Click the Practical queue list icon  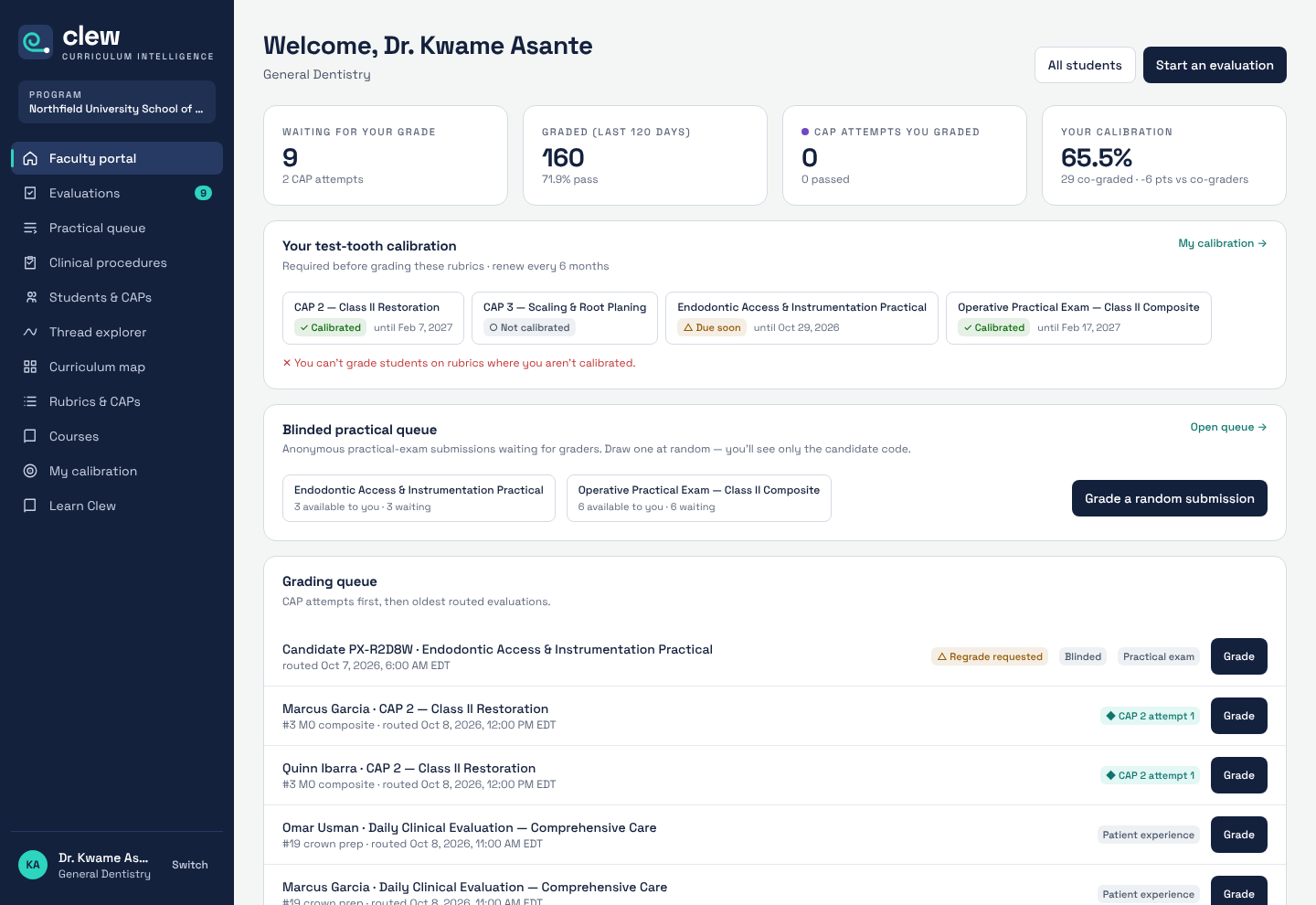[30, 228]
